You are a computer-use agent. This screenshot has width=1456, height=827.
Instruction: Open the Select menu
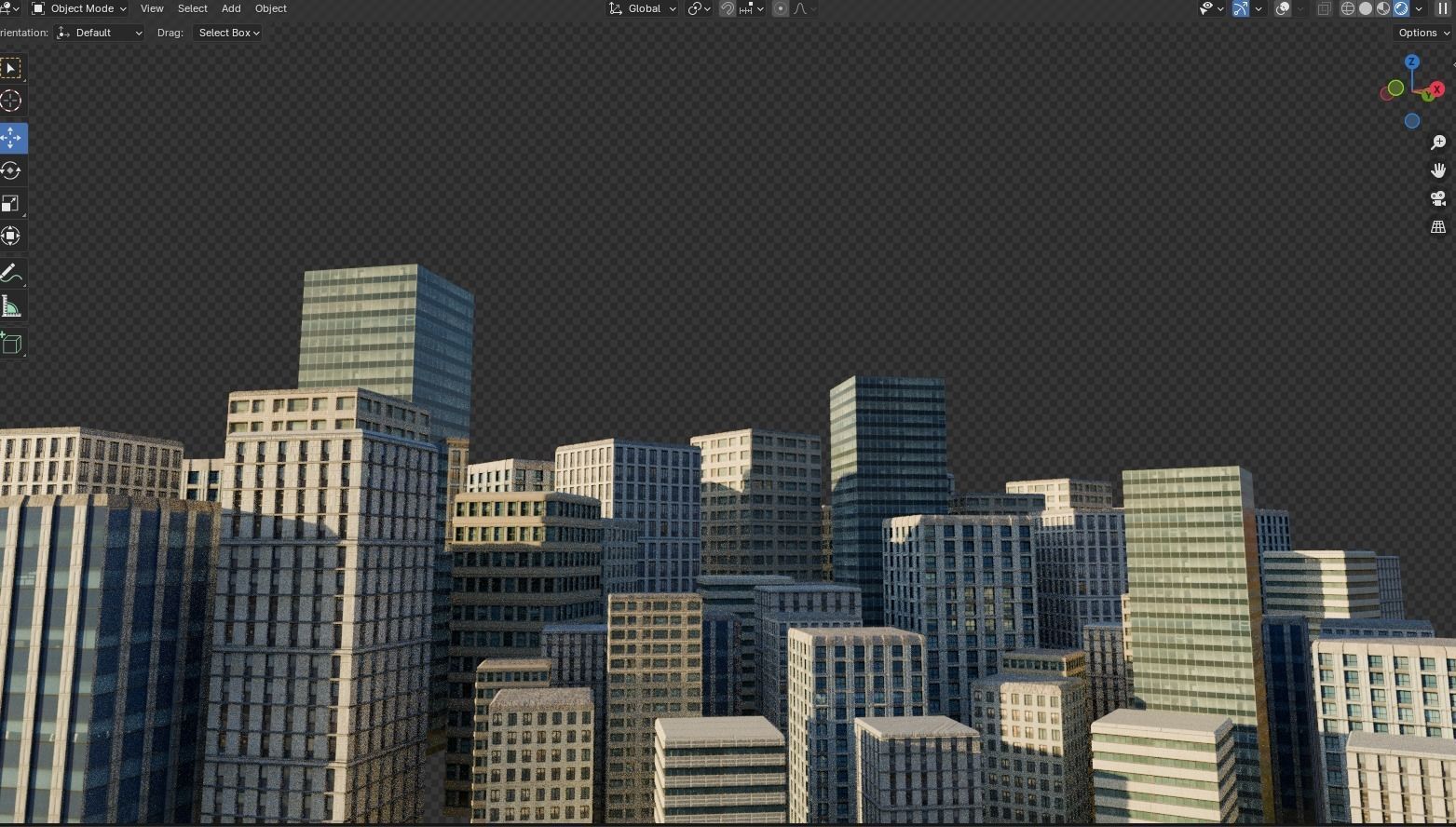pos(193,8)
